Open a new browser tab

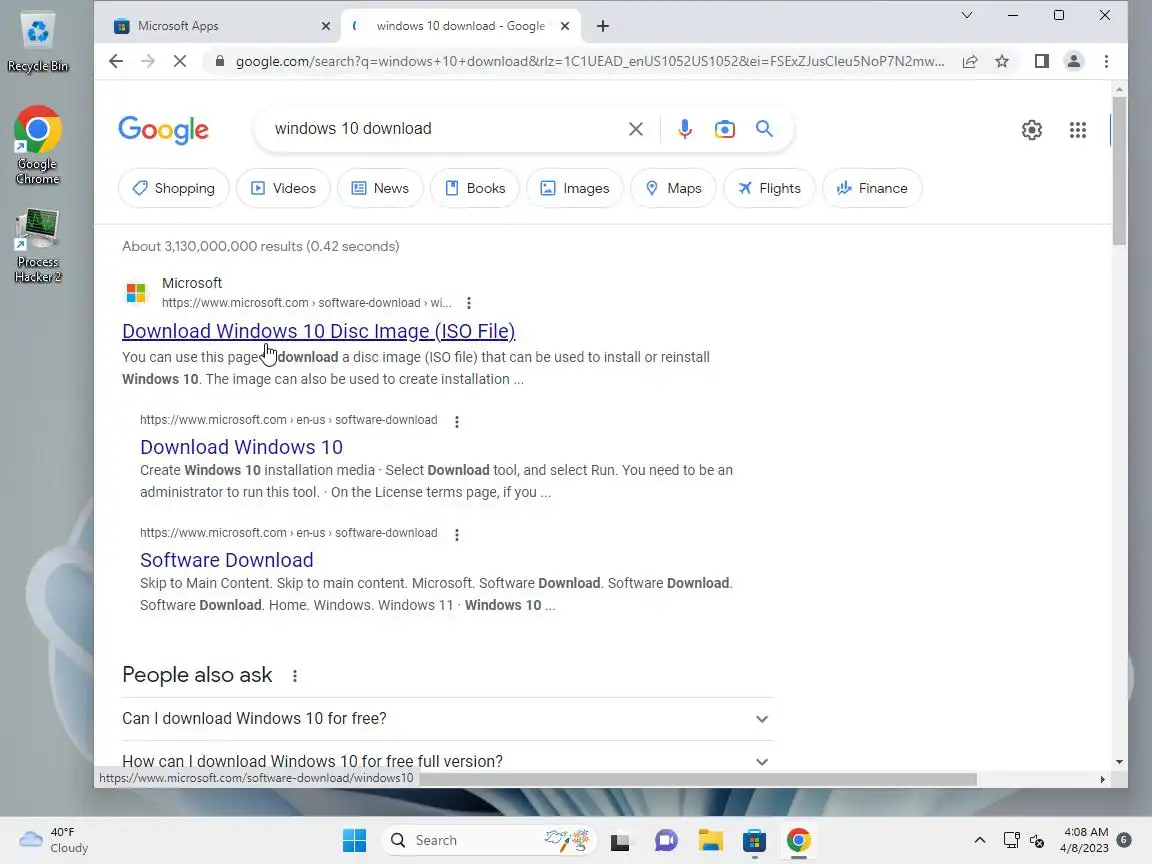click(602, 26)
